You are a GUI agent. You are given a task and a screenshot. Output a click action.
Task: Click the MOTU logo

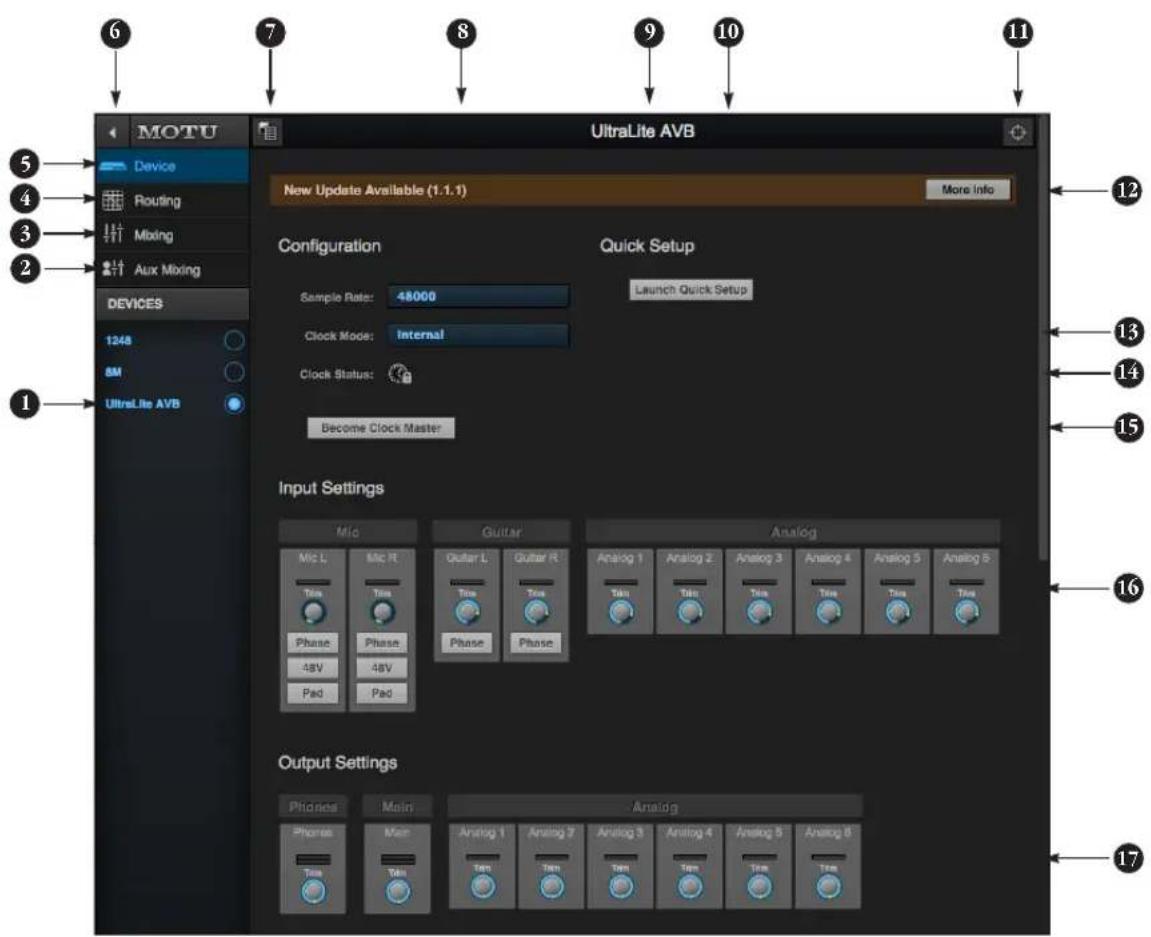pyautogui.click(x=178, y=132)
